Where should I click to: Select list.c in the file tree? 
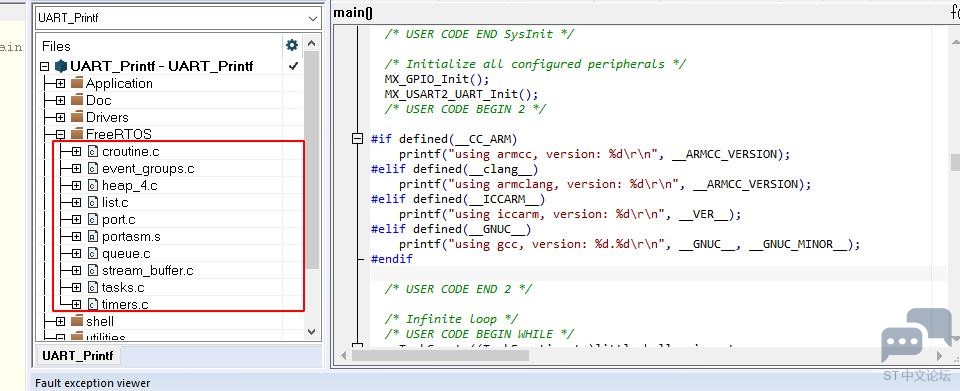click(115, 203)
